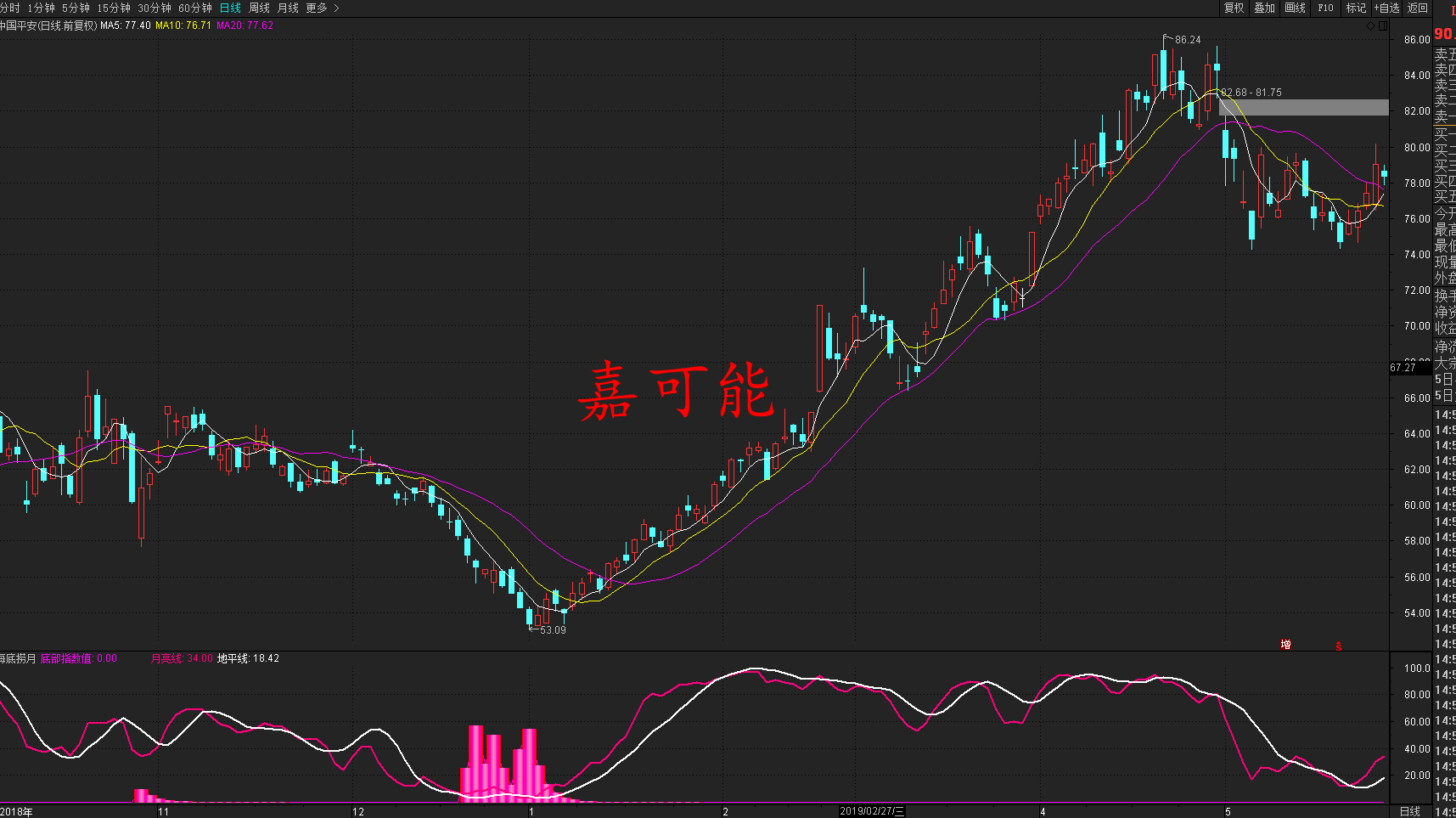The image size is (1456, 818).
Task: Switch to the 1分钟 chart period
Action: pos(41,8)
